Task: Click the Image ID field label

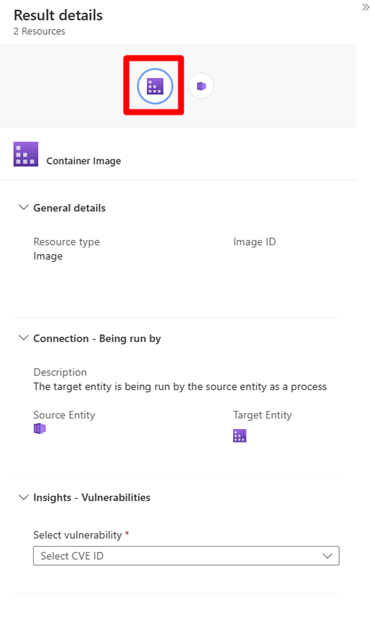Action: click(254, 242)
